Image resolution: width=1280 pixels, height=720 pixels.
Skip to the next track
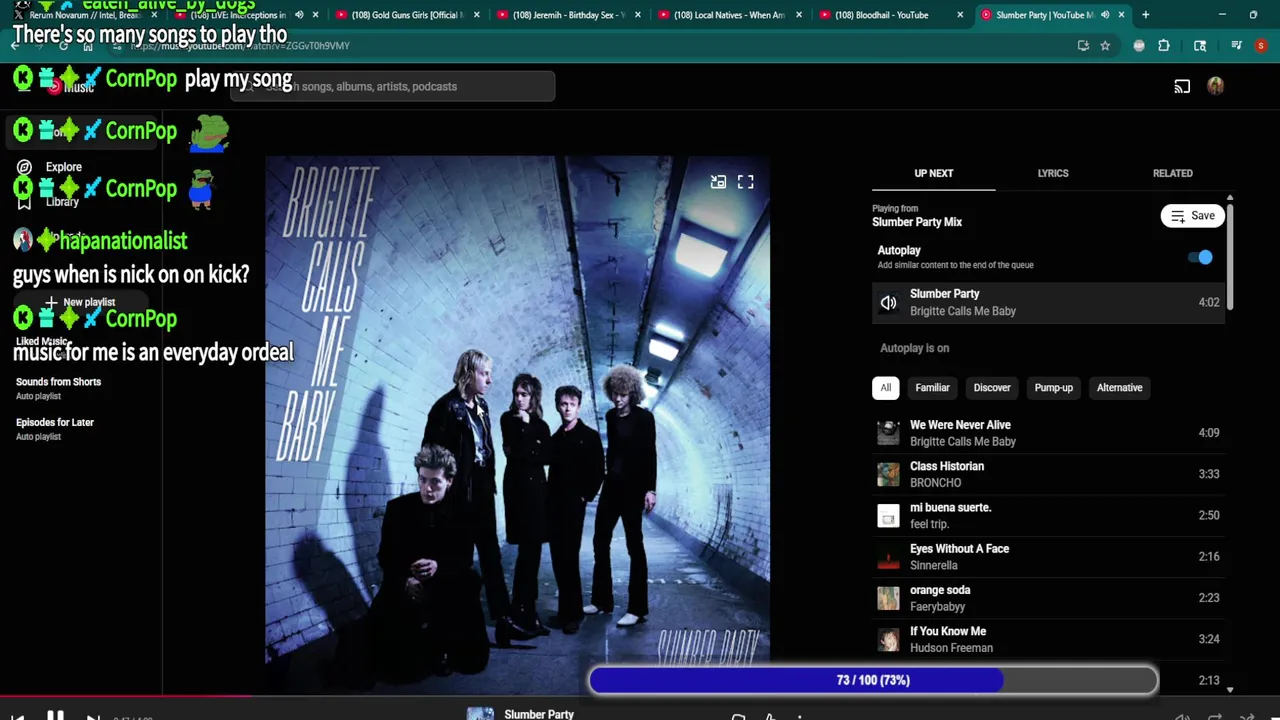pyautogui.click(x=93, y=716)
